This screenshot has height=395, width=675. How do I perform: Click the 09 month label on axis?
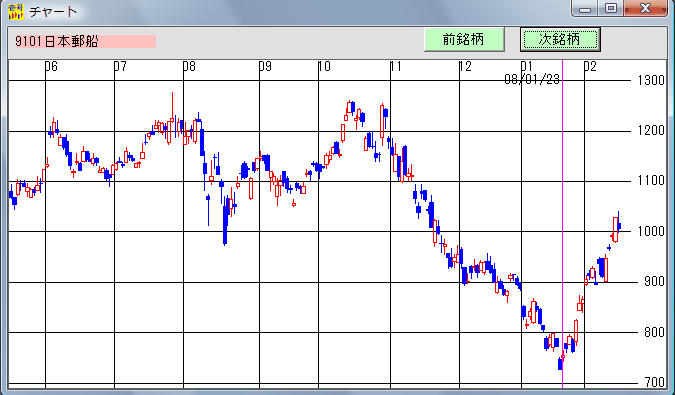(265, 66)
